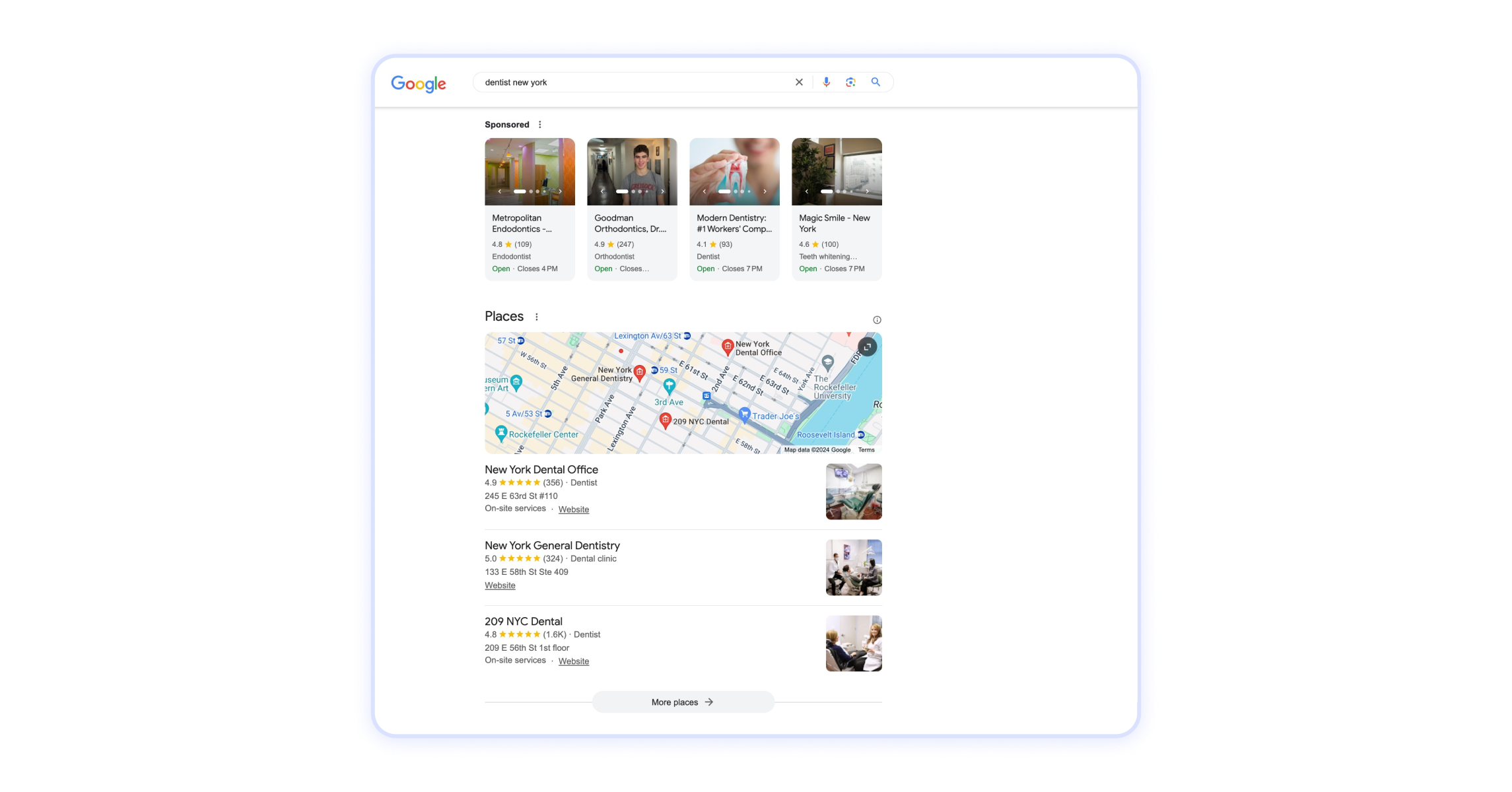
Task: Click the Google logo
Action: point(419,83)
